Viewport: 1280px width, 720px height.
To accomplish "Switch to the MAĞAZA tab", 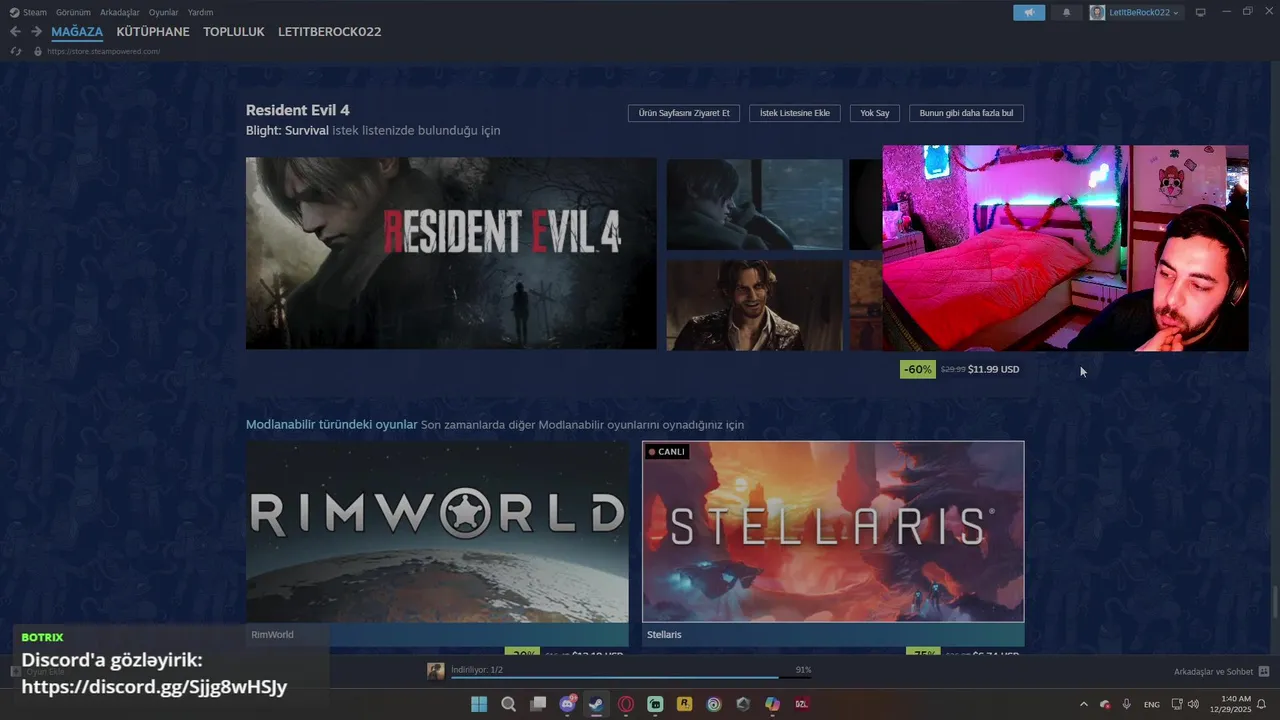I will click(77, 32).
